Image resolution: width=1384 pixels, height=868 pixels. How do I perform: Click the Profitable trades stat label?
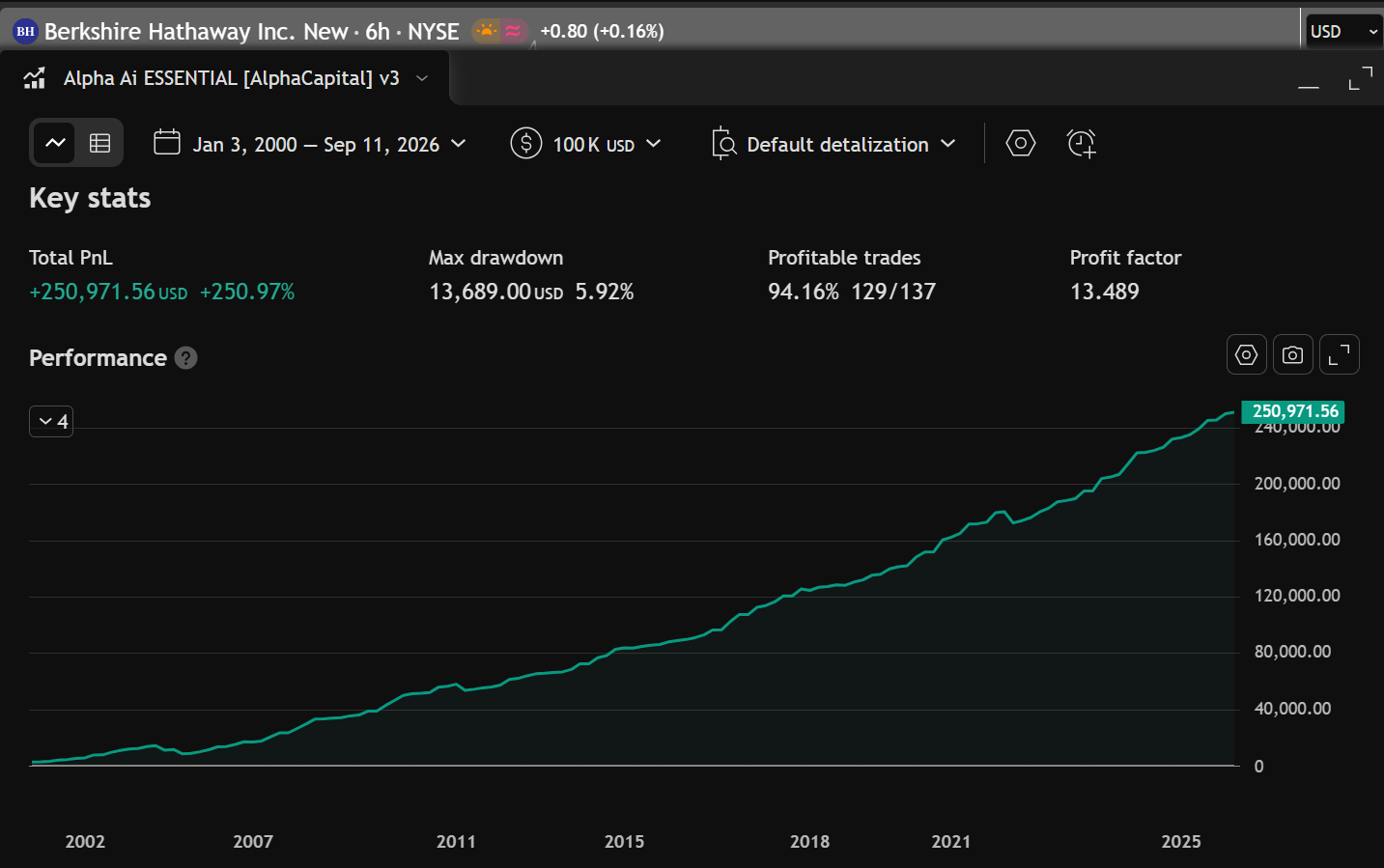(x=844, y=258)
